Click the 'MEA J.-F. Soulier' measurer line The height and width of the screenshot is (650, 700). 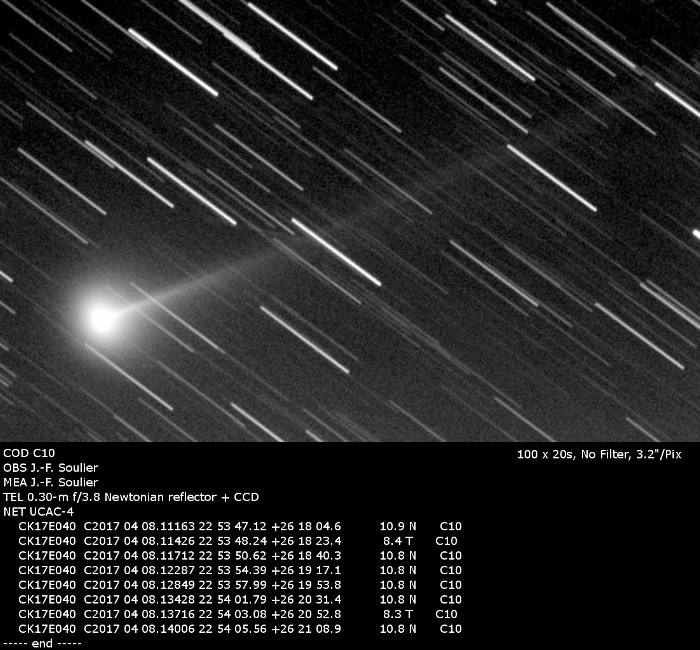pyautogui.click(x=51, y=482)
